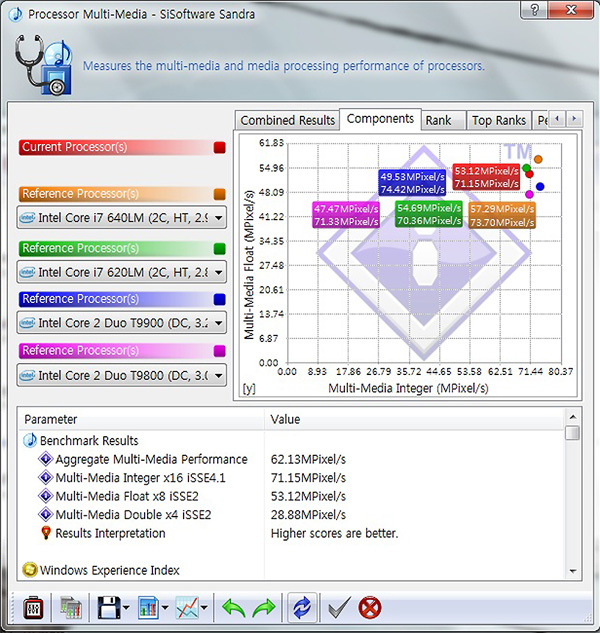Viewport: 600px width, 633px height.
Task: Switch to the Combined Results tab
Action: click(x=287, y=120)
